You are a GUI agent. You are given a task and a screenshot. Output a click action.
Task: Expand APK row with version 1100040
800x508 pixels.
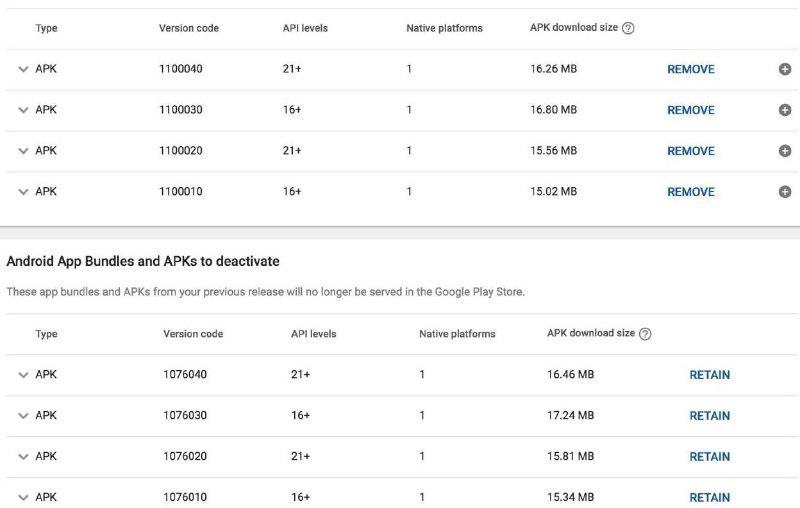tap(23, 69)
